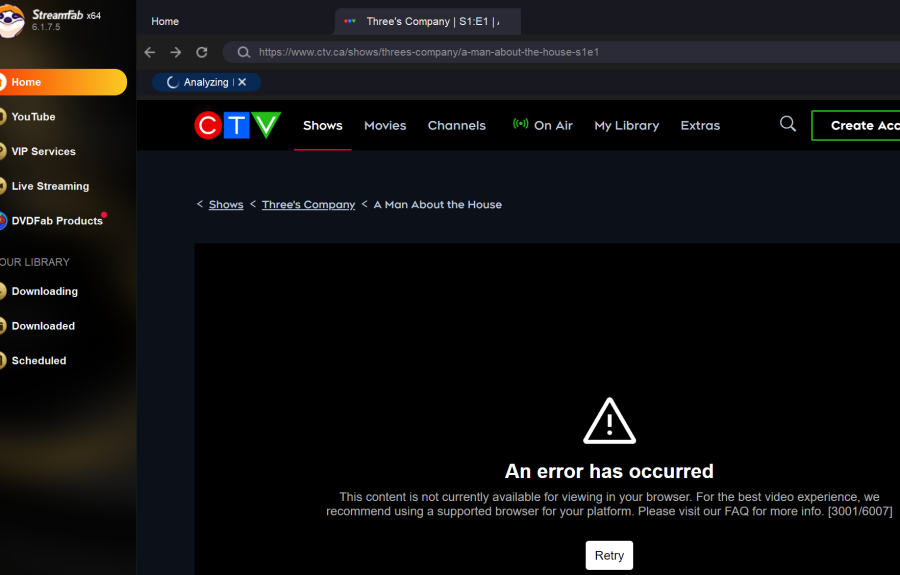The image size is (900, 575).
Task: Open DVDFab Products in sidebar
Action: 56,221
